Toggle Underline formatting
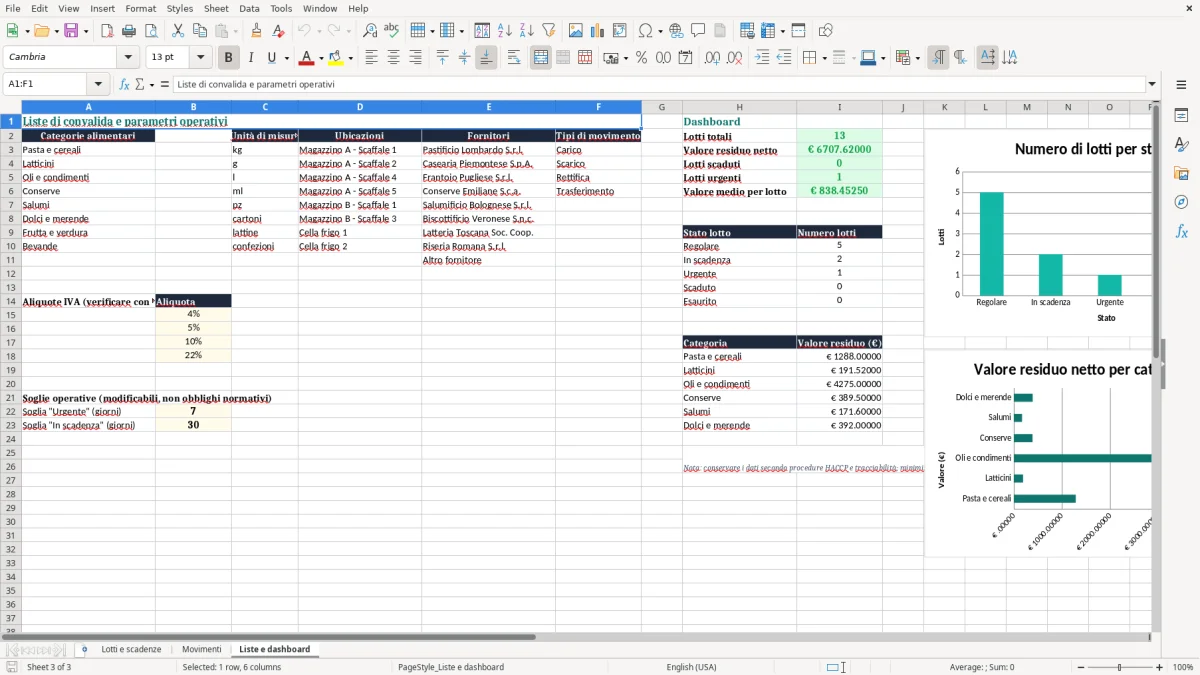This screenshot has height=675, width=1200. 271,58
